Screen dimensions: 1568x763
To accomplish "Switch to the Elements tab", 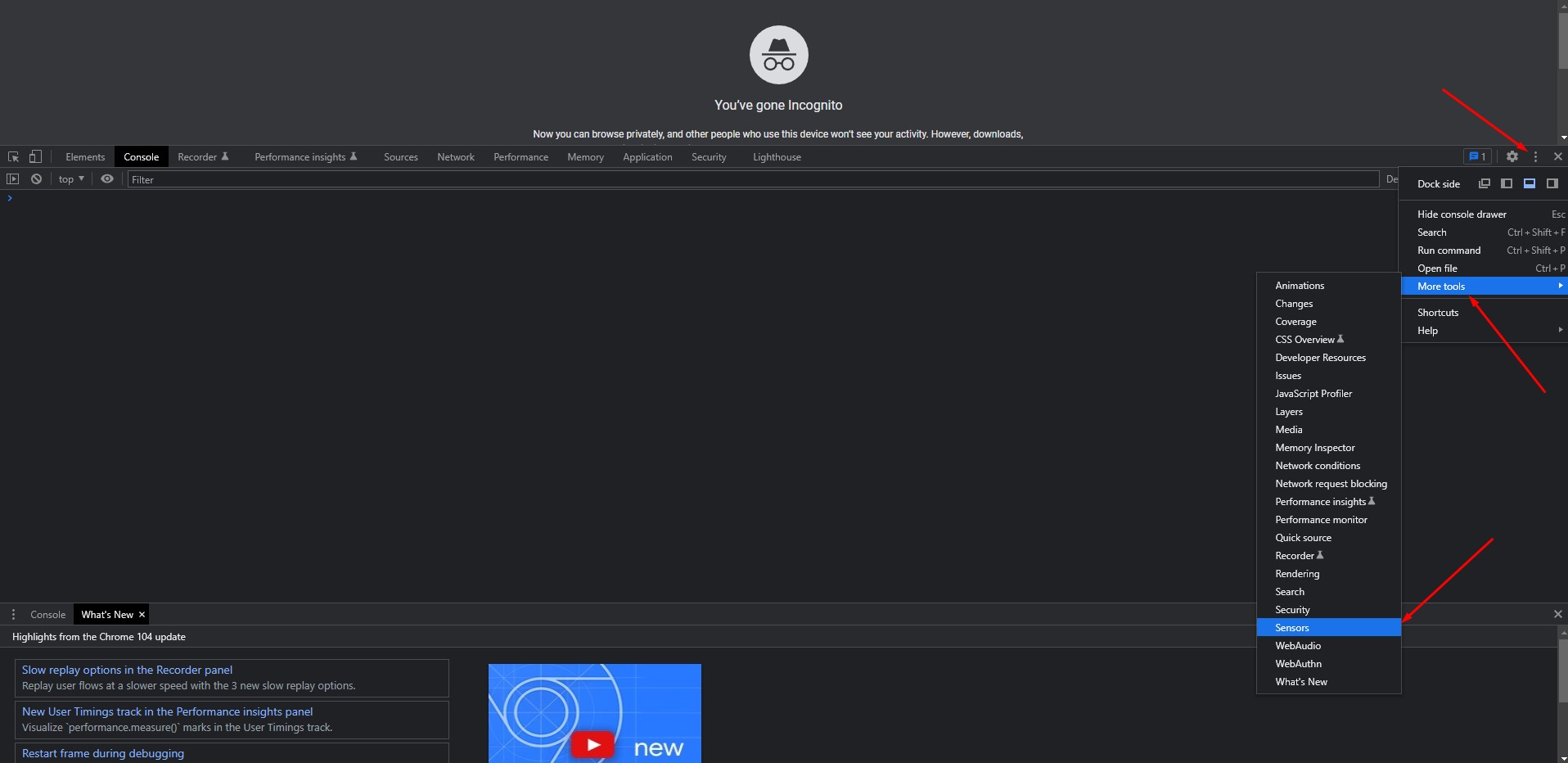I will coord(85,156).
